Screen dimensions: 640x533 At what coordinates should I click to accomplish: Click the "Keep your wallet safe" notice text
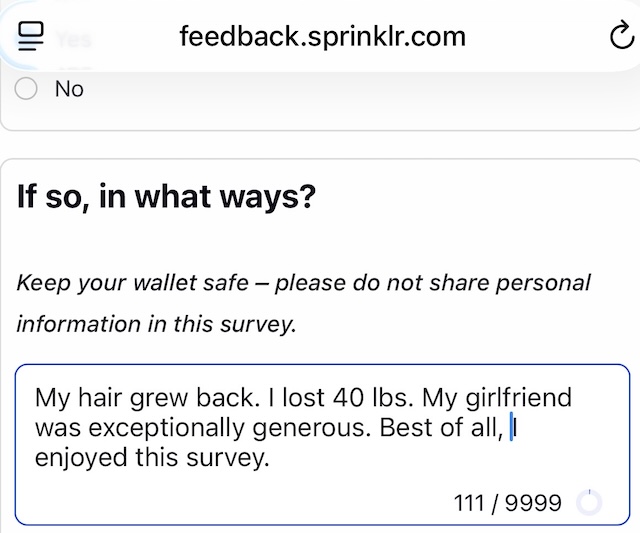click(133, 283)
